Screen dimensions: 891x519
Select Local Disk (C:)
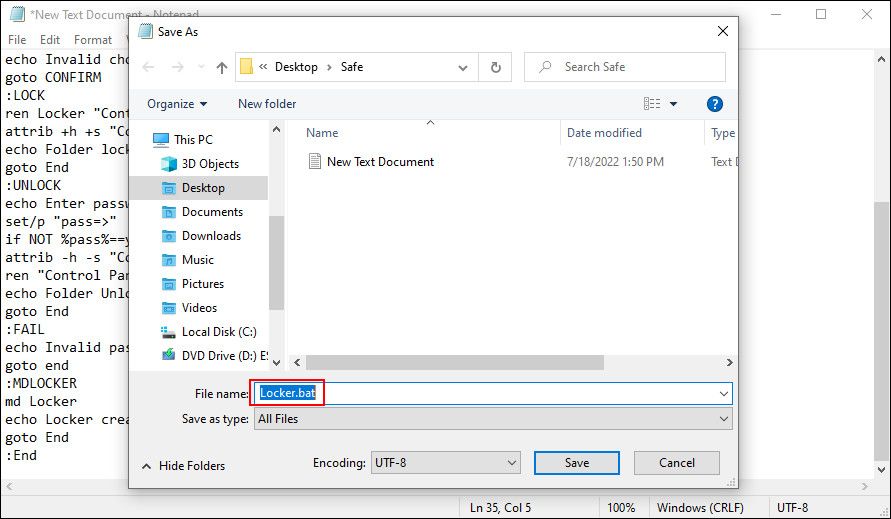pyautogui.click(x=219, y=331)
